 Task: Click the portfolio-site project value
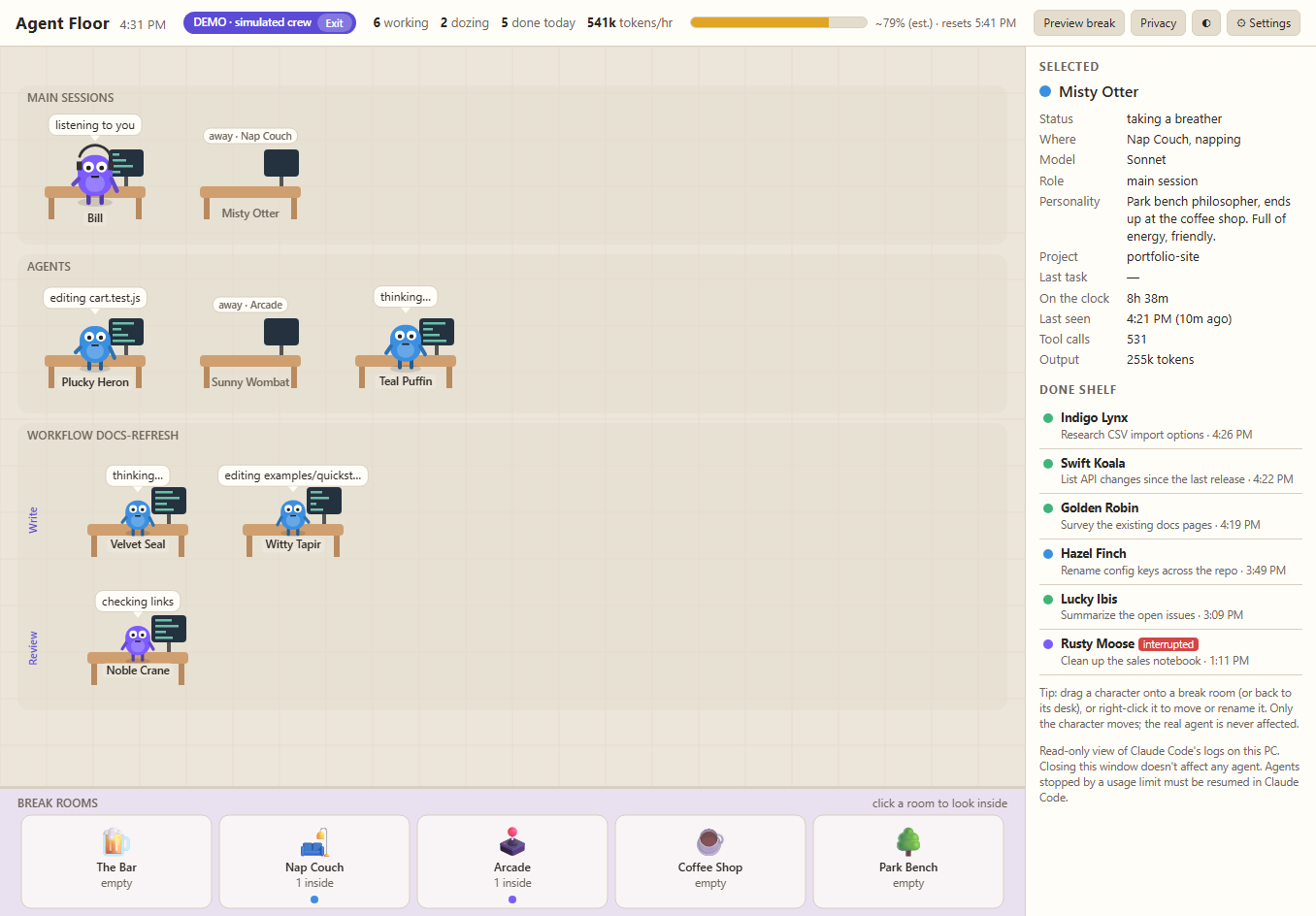pyautogui.click(x=1163, y=256)
